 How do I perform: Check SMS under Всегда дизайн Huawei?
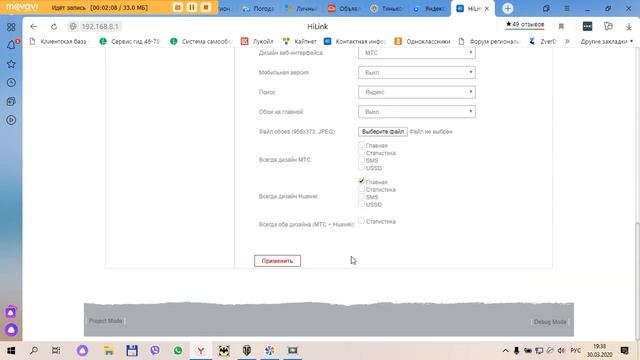[x=361, y=196]
